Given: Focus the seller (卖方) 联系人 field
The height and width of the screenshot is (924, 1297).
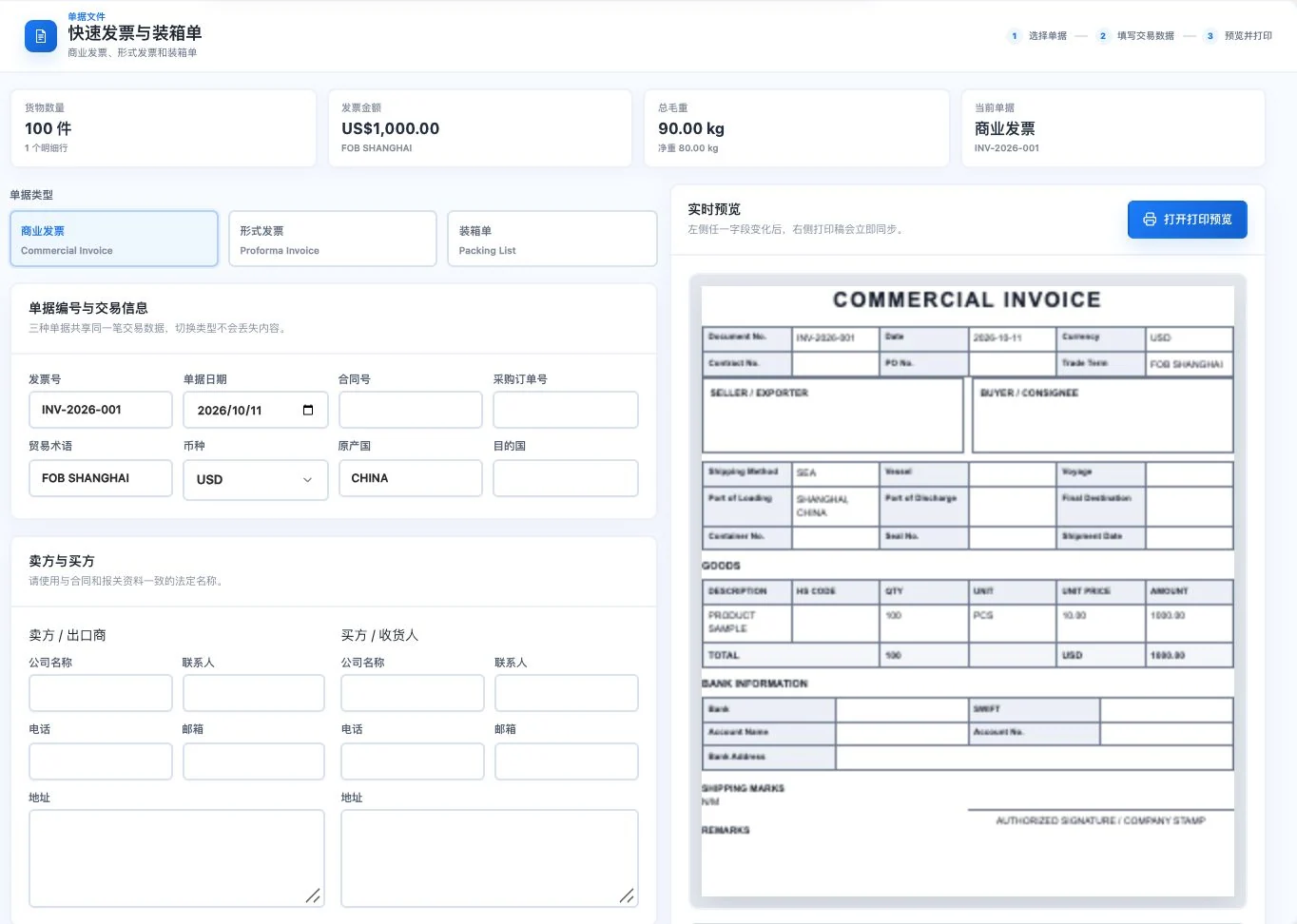Looking at the screenshot, I should 254,693.
